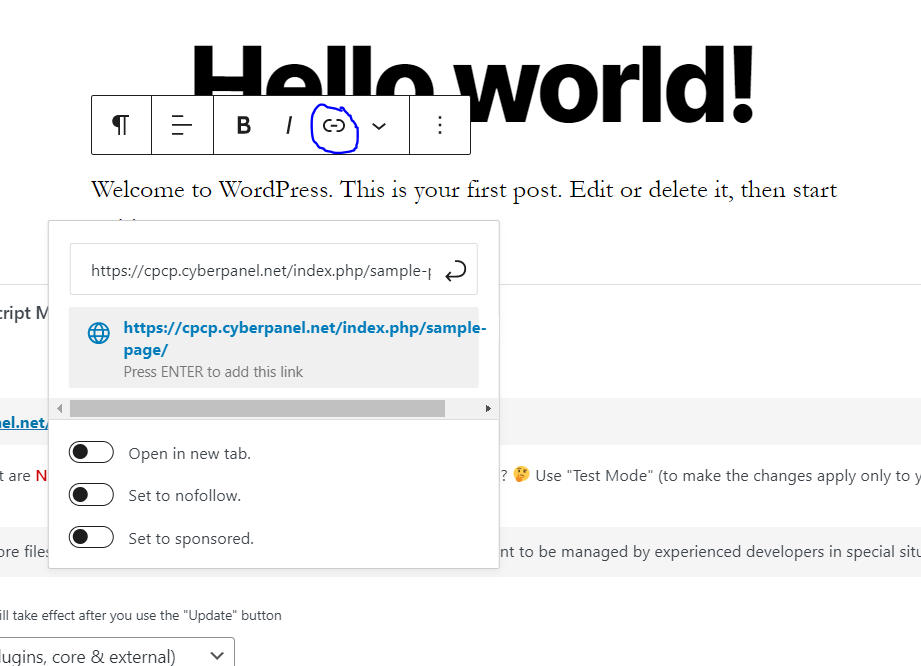
Task: Click the Hello world! post title
Action: tap(473, 85)
